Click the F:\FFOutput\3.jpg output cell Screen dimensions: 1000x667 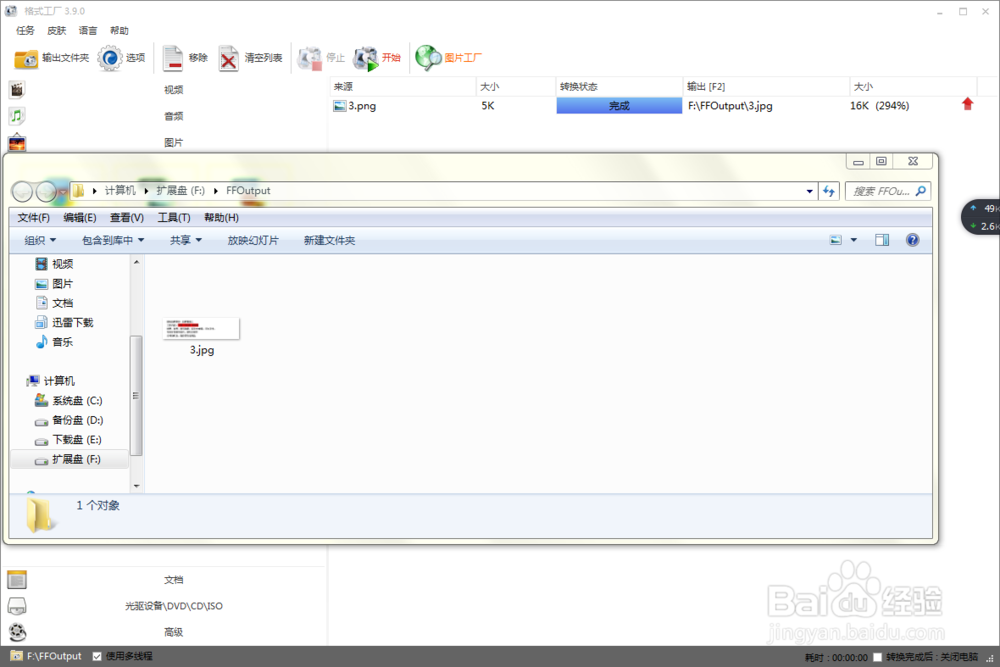(730, 106)
